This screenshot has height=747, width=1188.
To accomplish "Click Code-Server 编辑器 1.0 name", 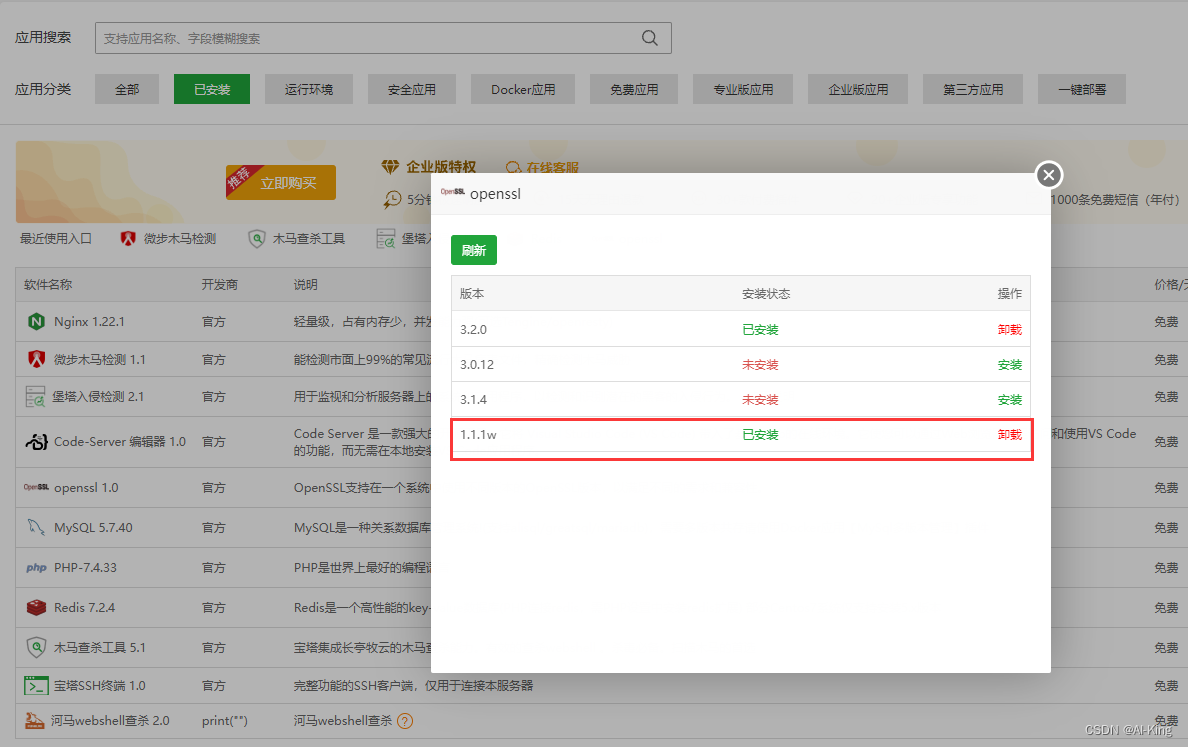I will point(120,441).
